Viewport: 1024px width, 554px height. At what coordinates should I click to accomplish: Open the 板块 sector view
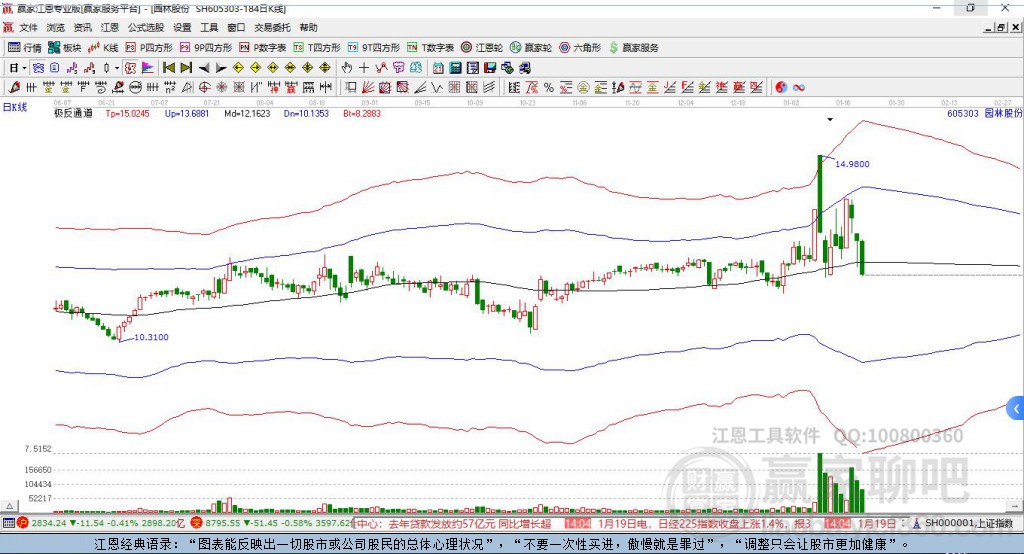coord(64,48)
